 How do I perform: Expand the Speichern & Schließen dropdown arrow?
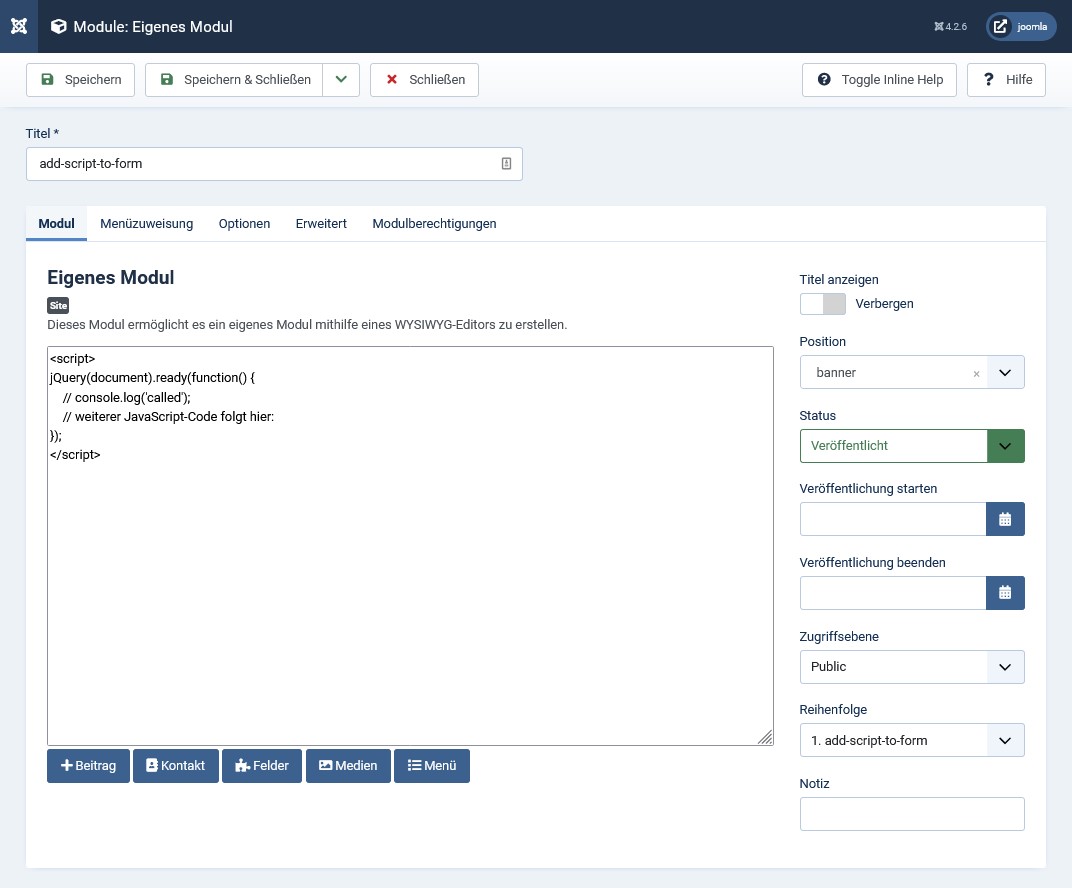pos(341,80)
